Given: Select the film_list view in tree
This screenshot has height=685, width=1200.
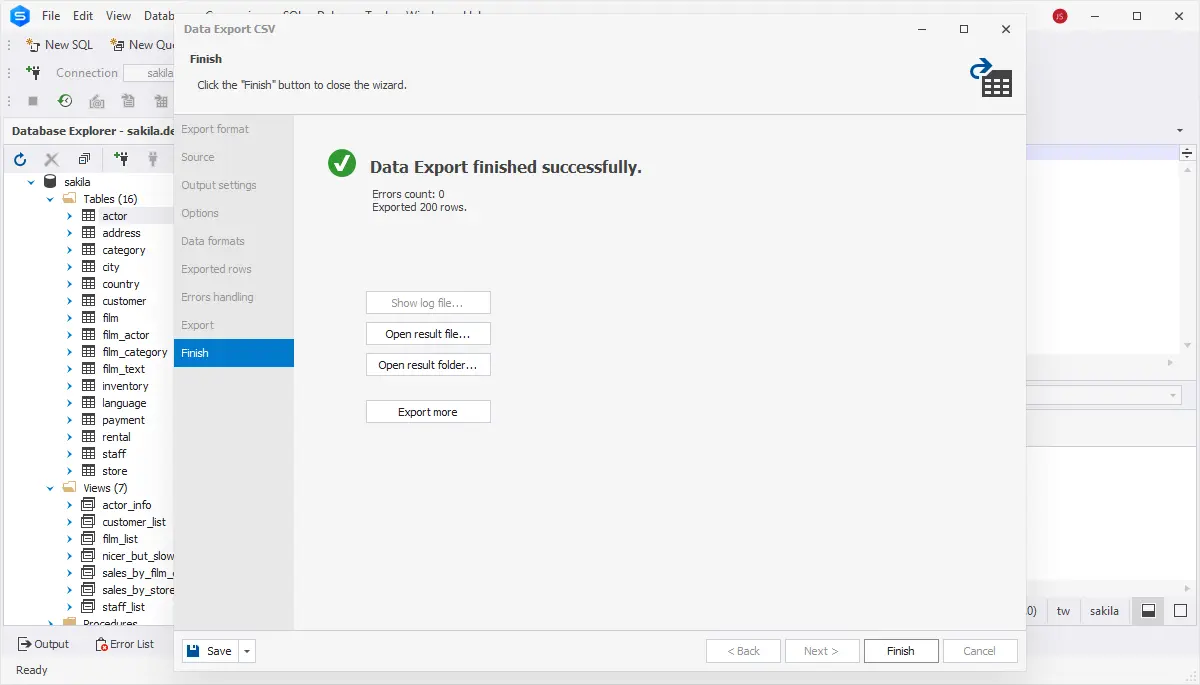Looking at the screenshot, I should point(120,539).
